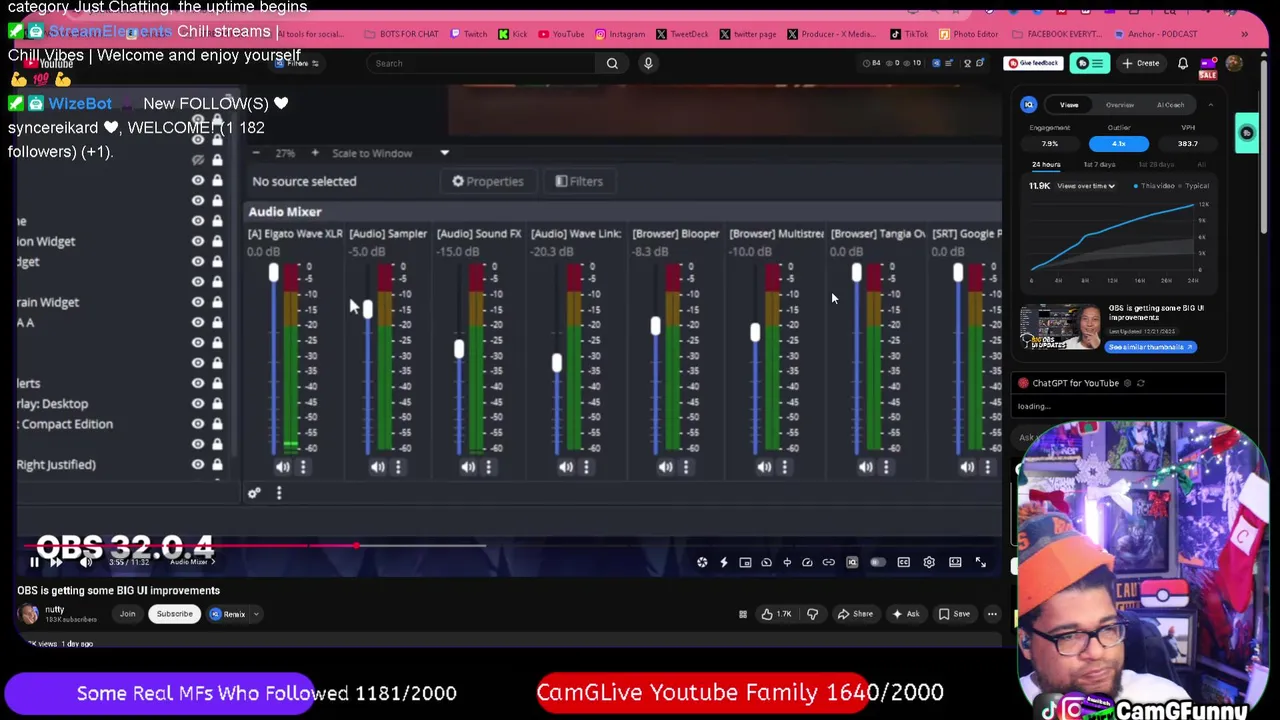Open more actions menu beside Save
The height and width of the screenshot is (720, 1280).
coord(992,614)
